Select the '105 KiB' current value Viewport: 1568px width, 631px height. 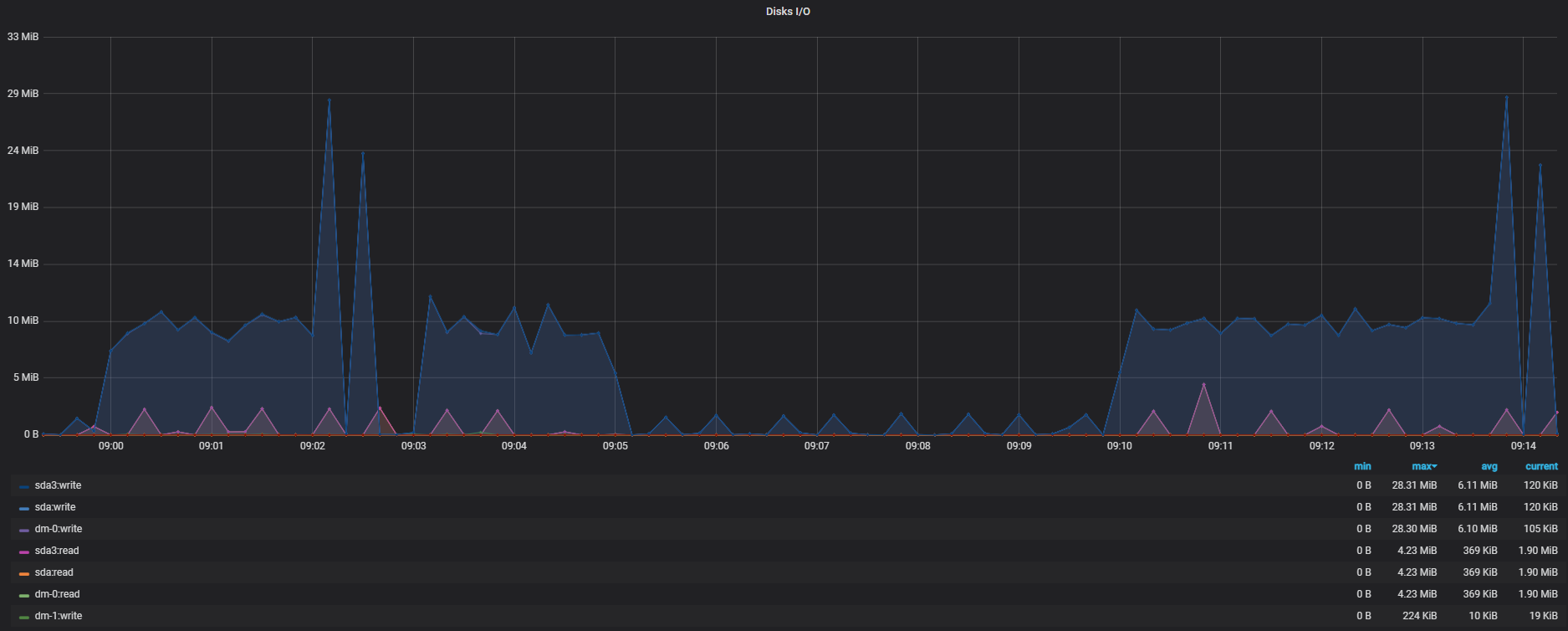click(x=1540, y=529)
